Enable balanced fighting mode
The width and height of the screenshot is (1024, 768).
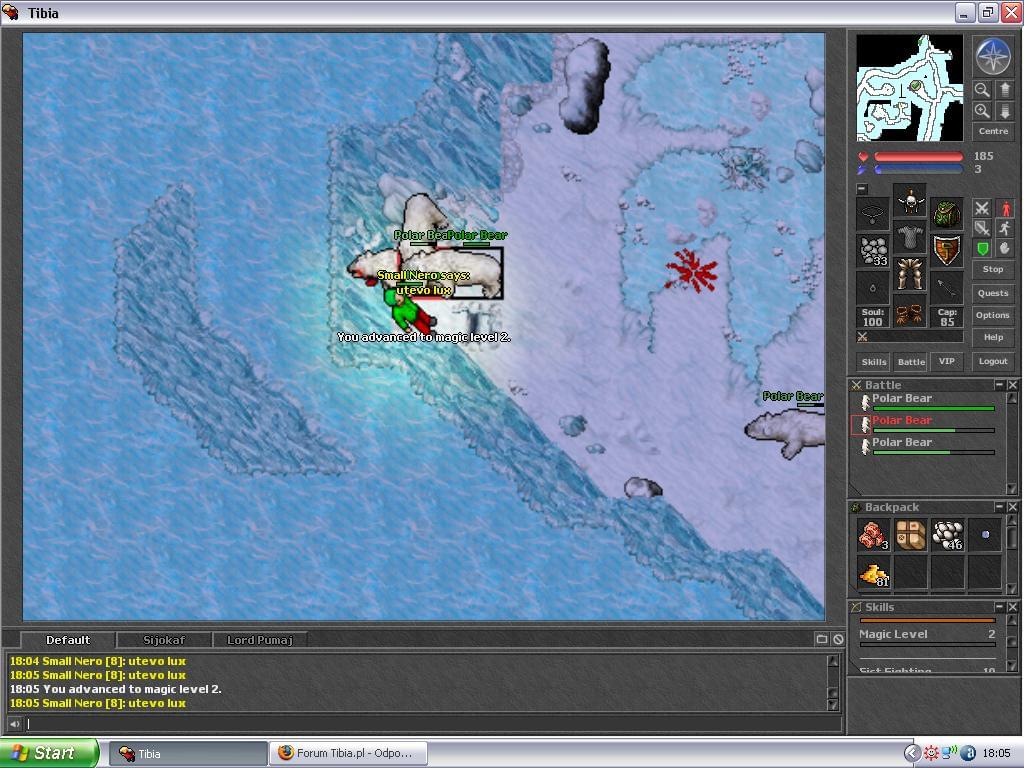(982, 228)
